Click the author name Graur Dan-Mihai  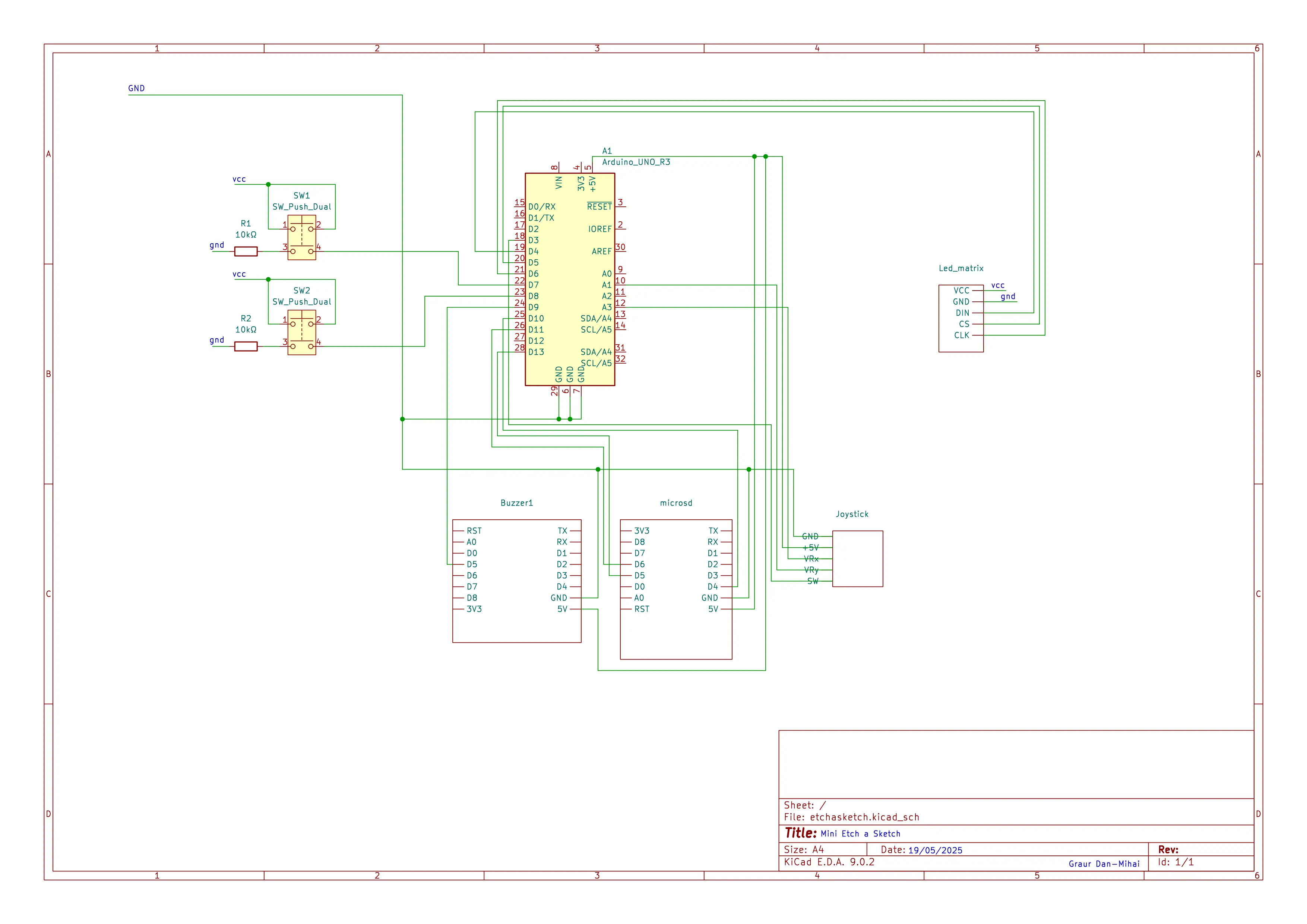1104,863
